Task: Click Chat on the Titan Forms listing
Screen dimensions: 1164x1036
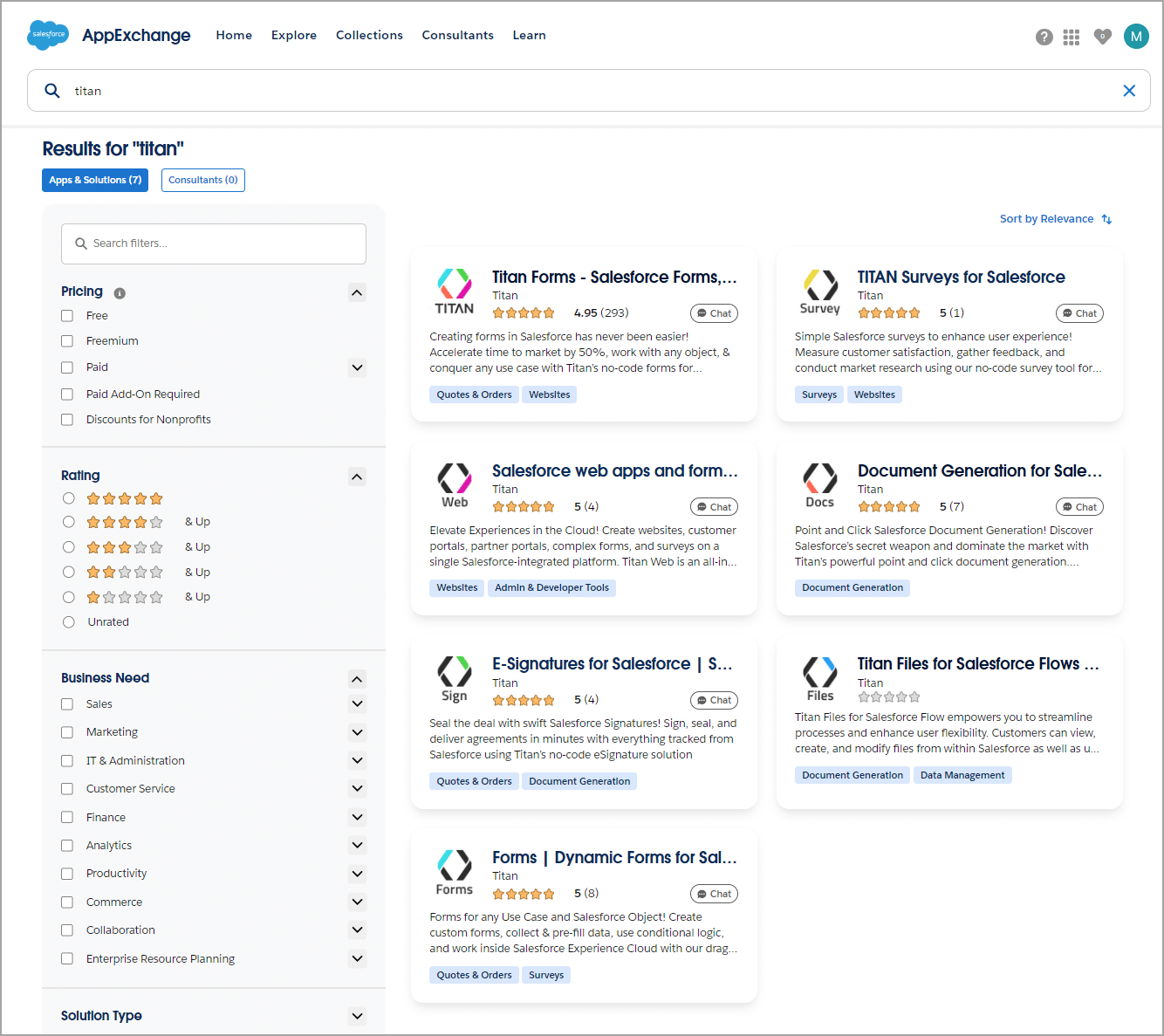Action: tap(714, 312)
